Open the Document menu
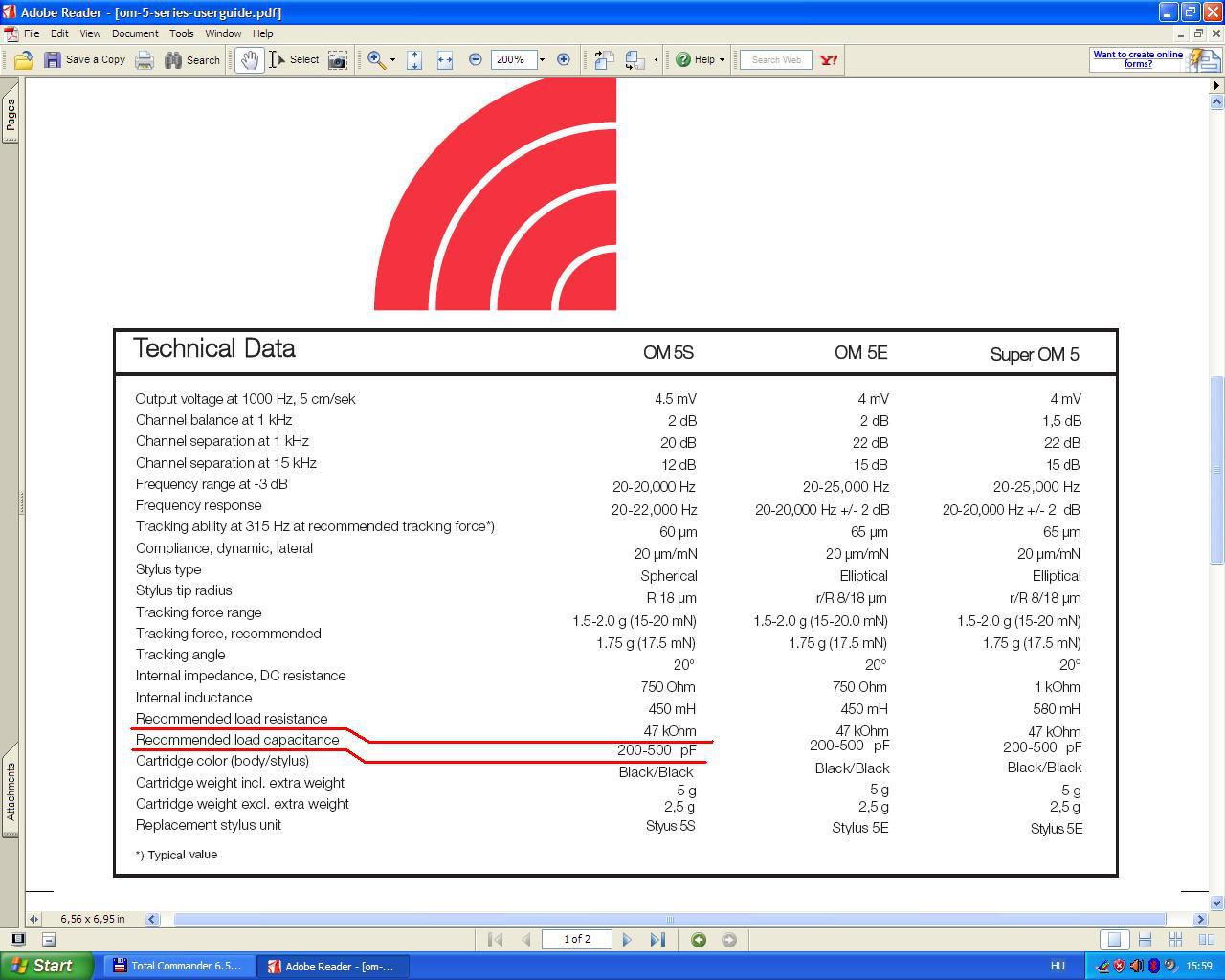1225x980 pixels. pyautogui.click(x=135, y=33)
